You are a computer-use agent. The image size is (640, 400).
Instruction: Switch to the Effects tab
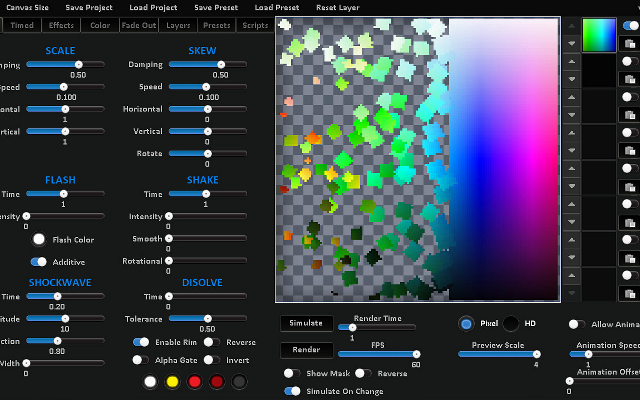pyautogui.click(x=61, y=25)
